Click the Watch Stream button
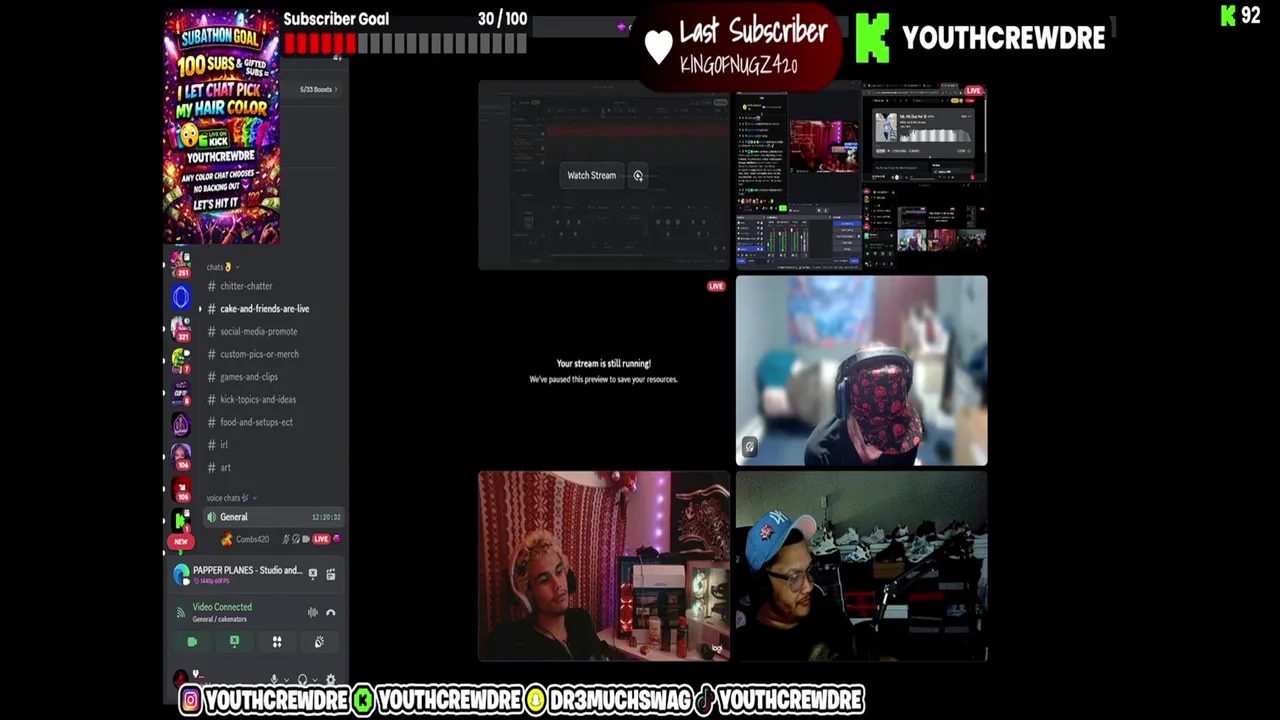Viewport: 1280px width, 720px height. tap(592, 176)
